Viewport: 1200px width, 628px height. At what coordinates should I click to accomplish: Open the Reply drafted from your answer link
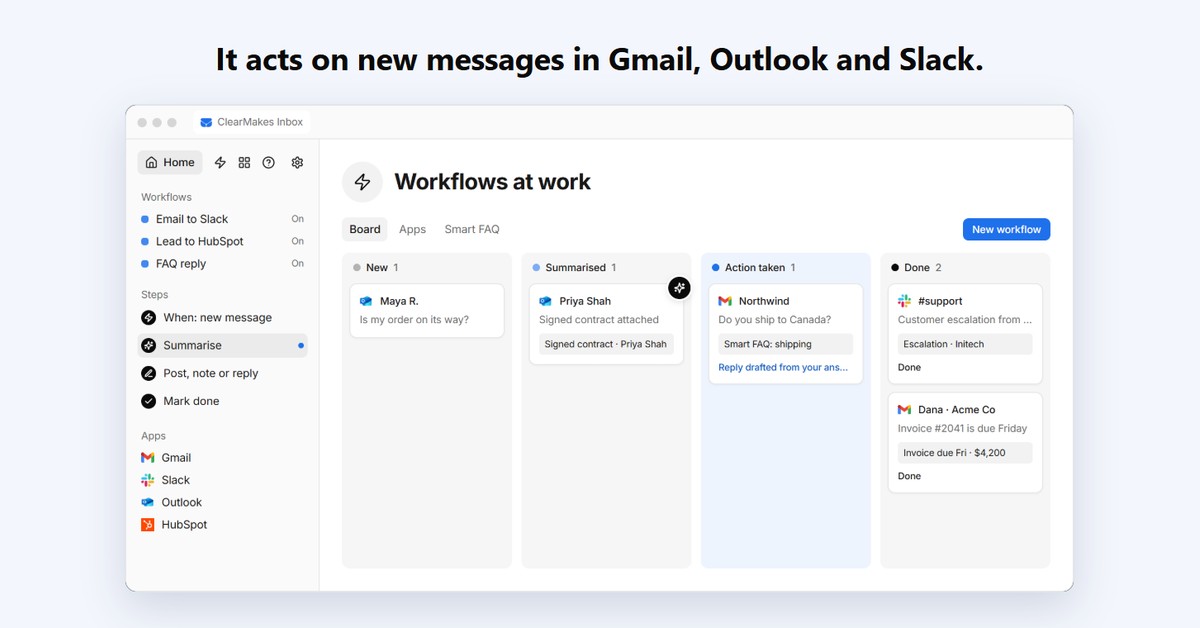783,367
